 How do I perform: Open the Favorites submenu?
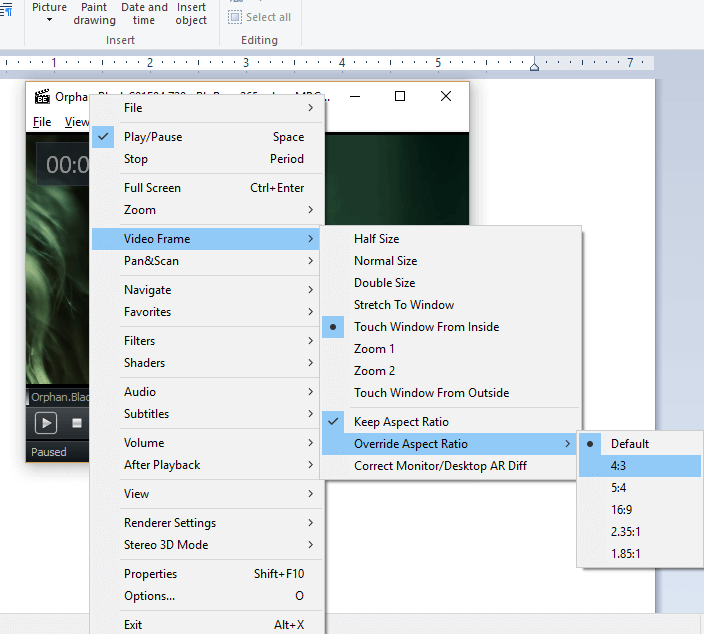[x=206, y=312]
